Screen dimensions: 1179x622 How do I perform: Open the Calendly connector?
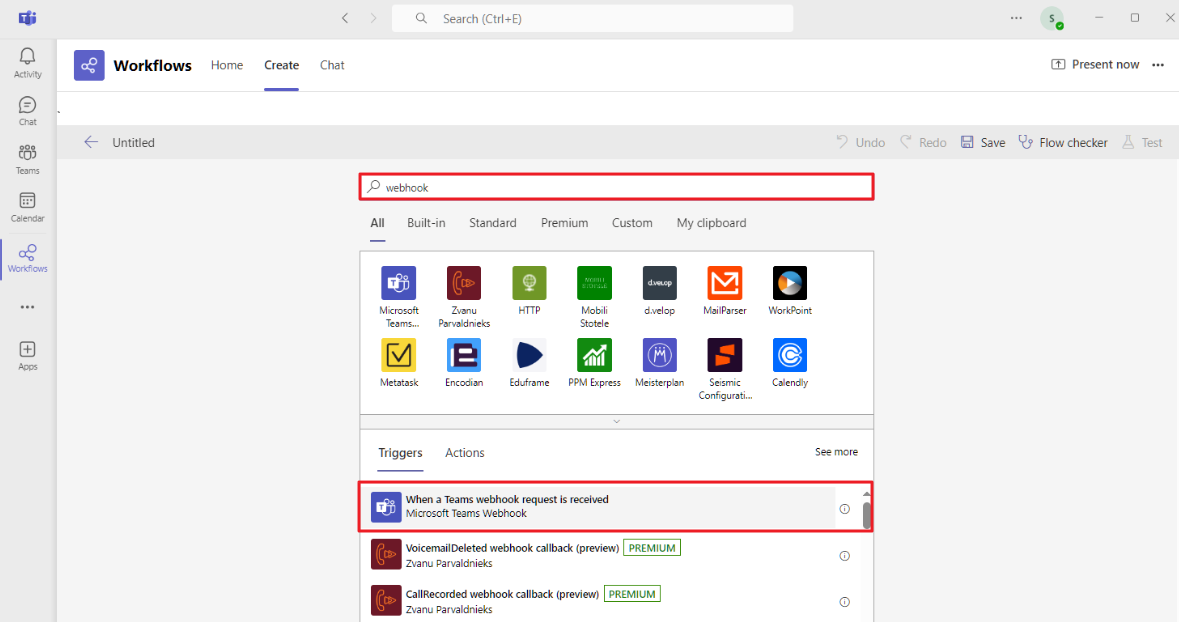pos(789,356)
